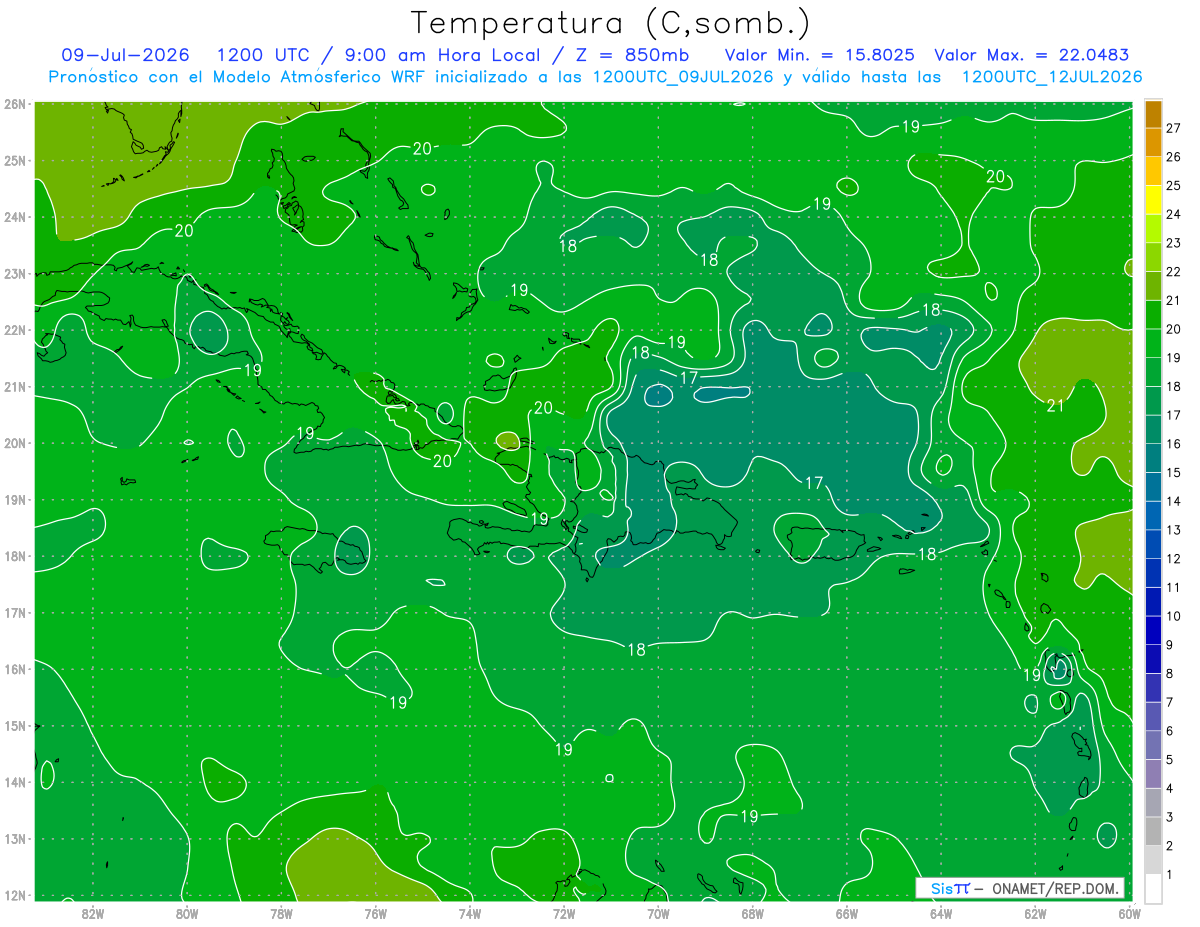Click the "14N" latitude axis label

click(14, 782)
